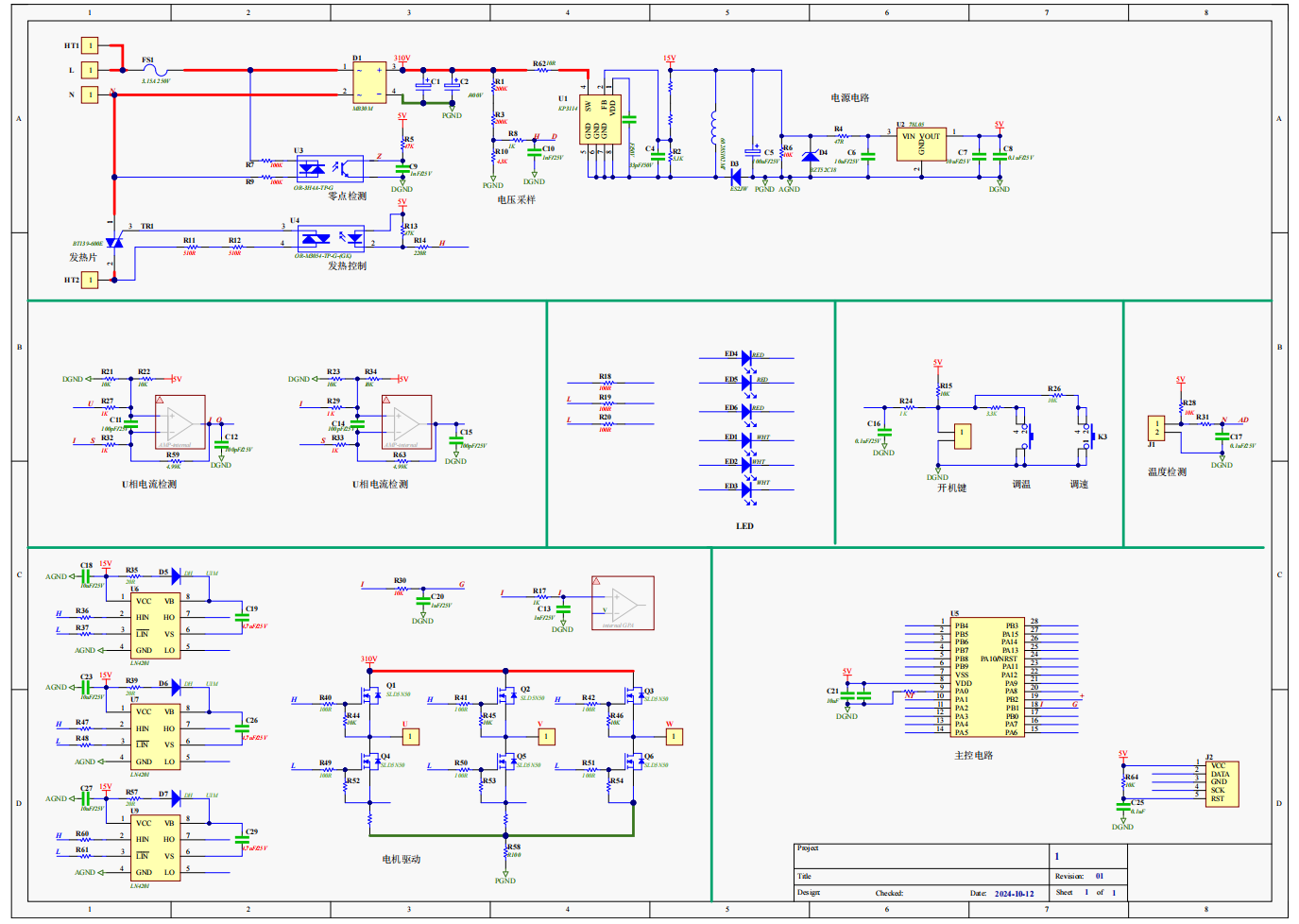Select the FS1 fuse symbol

click(x=156, y=70)
